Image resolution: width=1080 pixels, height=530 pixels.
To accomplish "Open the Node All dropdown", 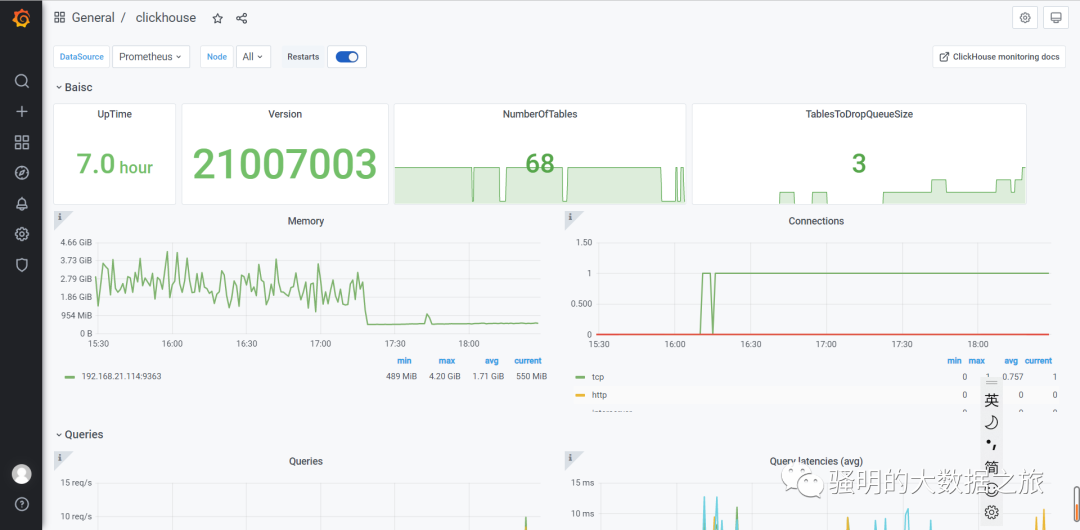I will coord(253,57).
